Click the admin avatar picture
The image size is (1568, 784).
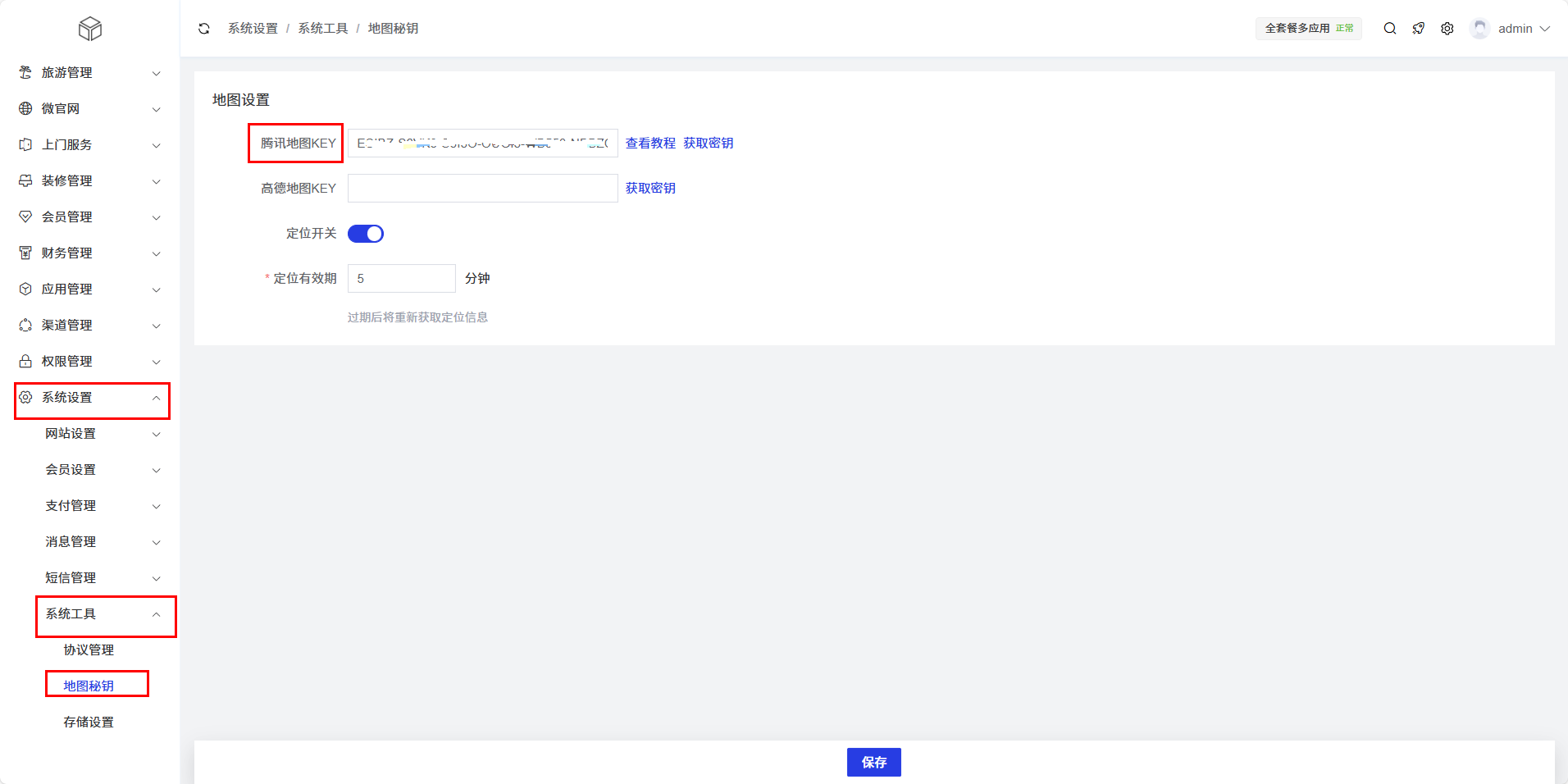(x=1479, y=29)
